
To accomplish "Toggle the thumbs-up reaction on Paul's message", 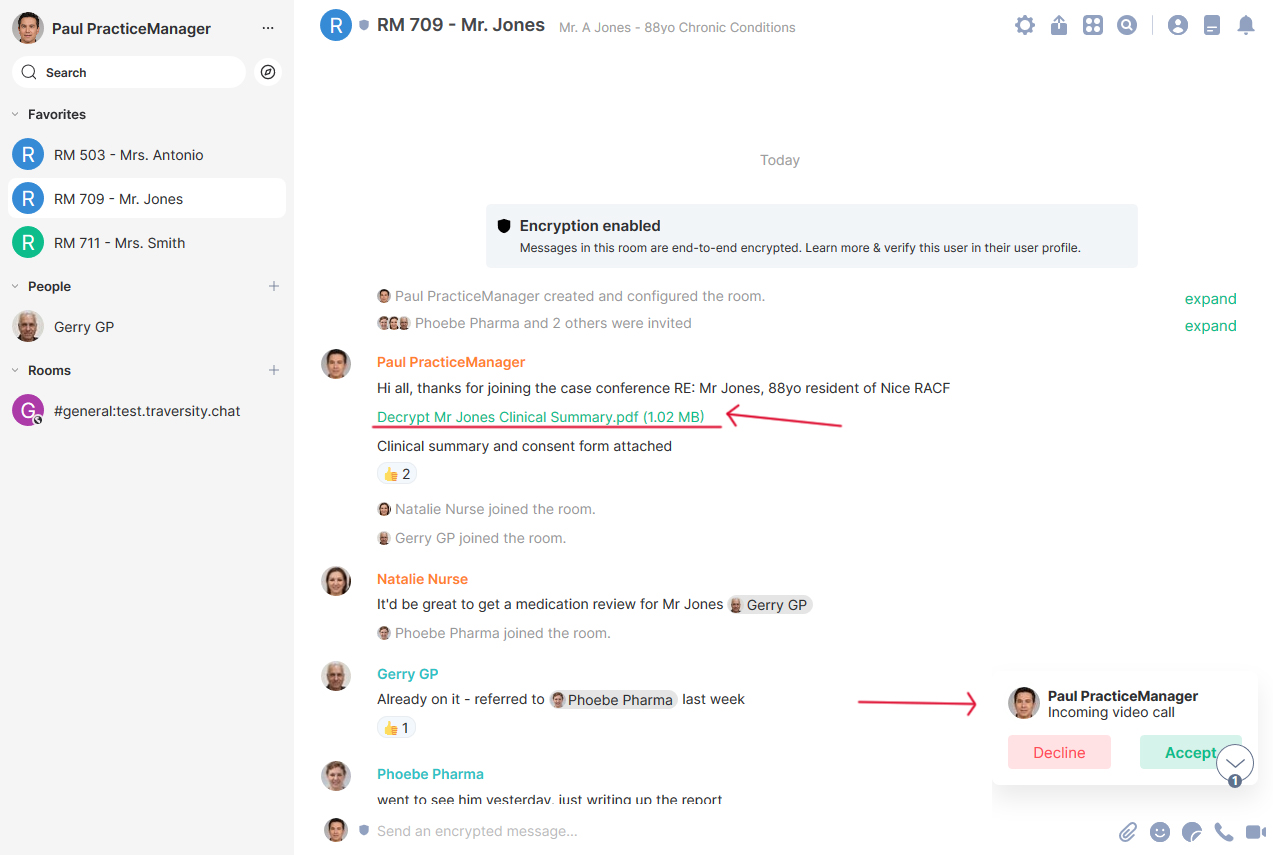I will pyautogui.click(x=397, y=472).
